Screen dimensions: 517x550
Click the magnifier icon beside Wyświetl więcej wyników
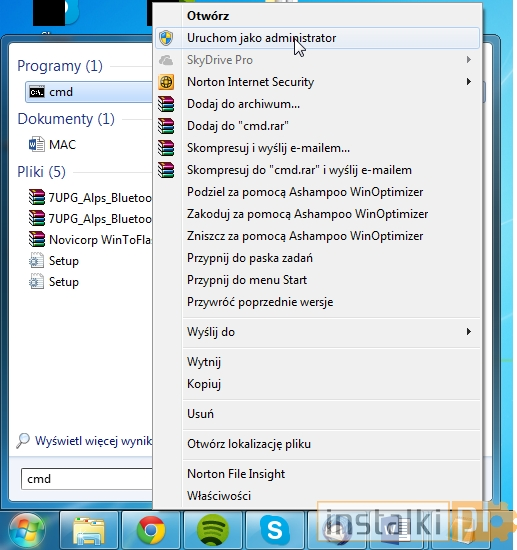click(x=23, y=441)
